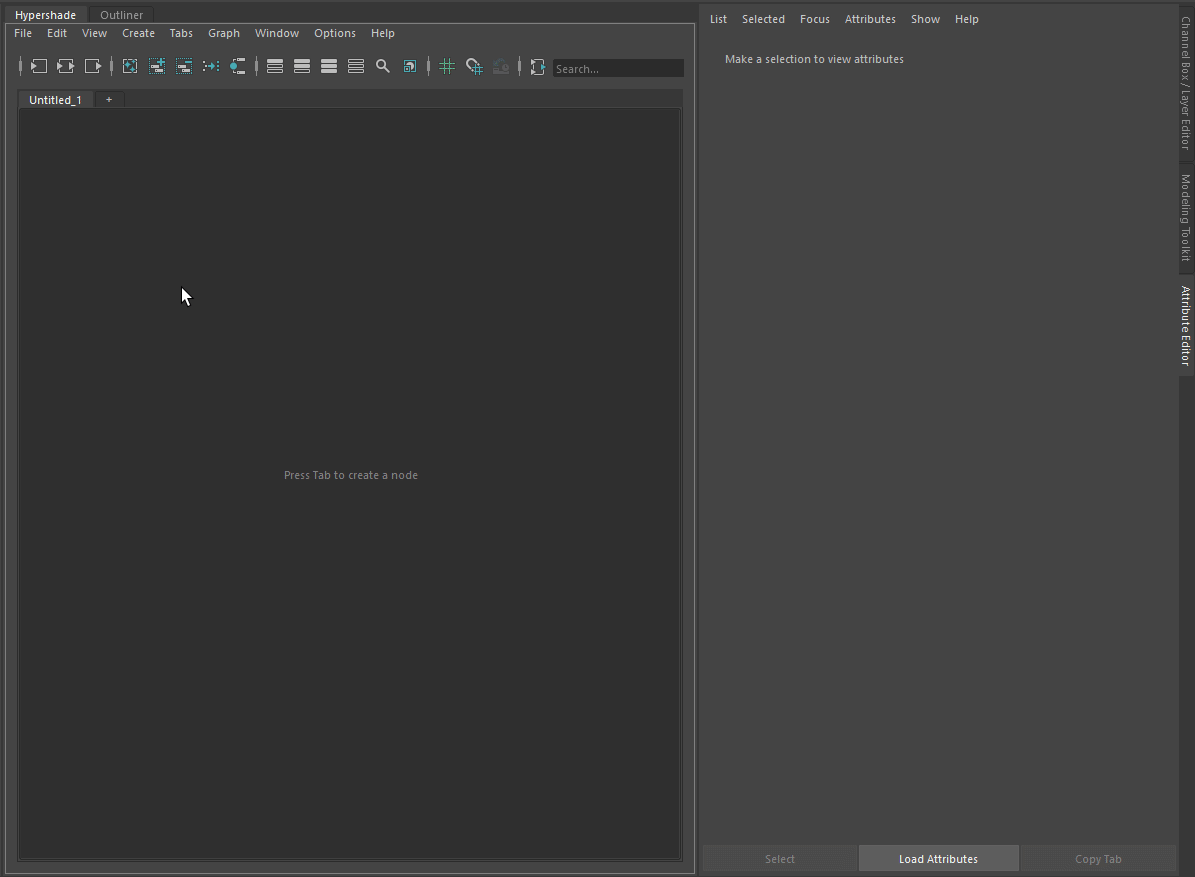This screenshot has height=877, width=1195.
Task: Switch to the Outliner tab
Action: tap(121, 14)
